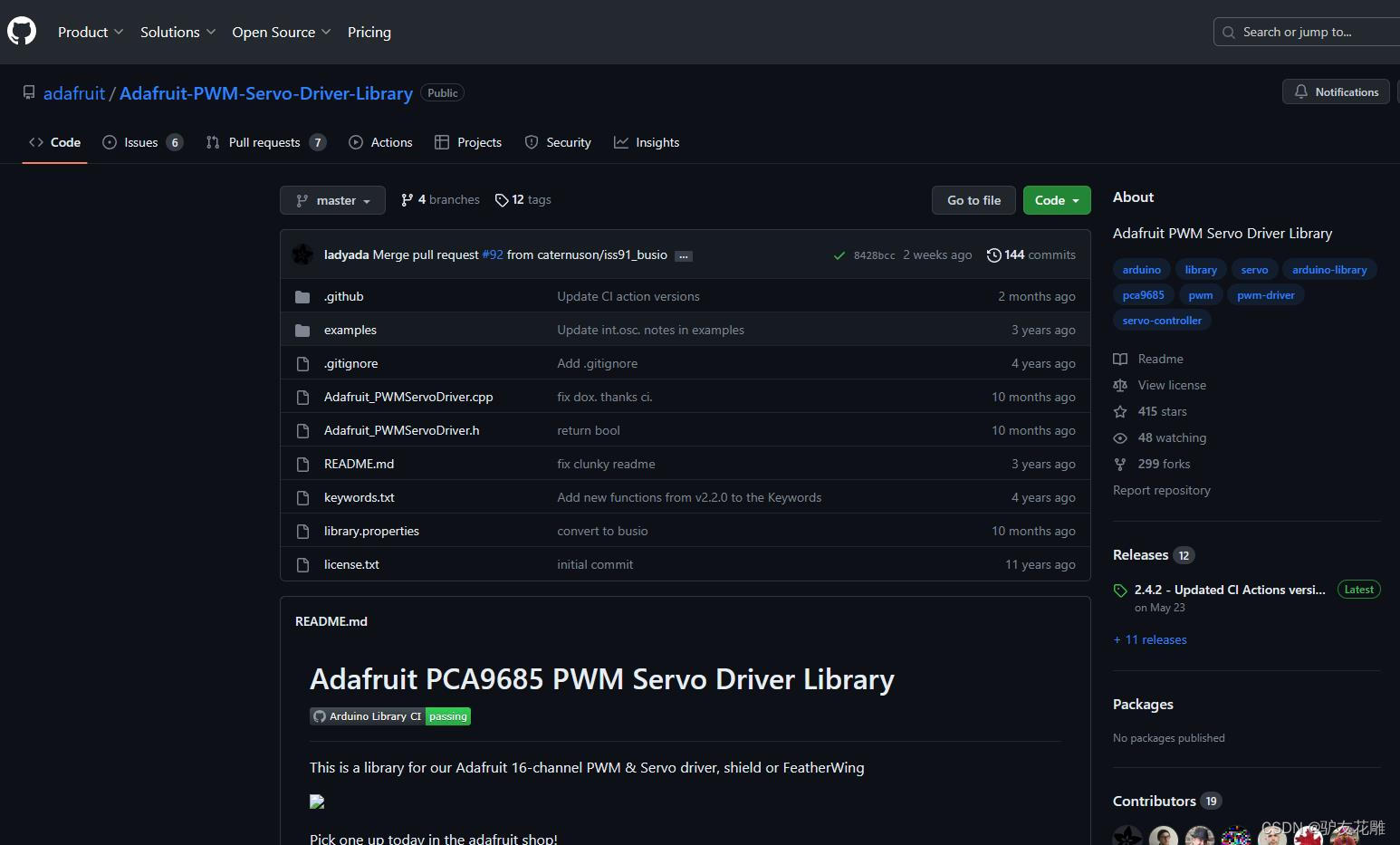The height and width of the screenshot is (845, 1400).
Task: Open the library.properties file
Action: point(371,532)
